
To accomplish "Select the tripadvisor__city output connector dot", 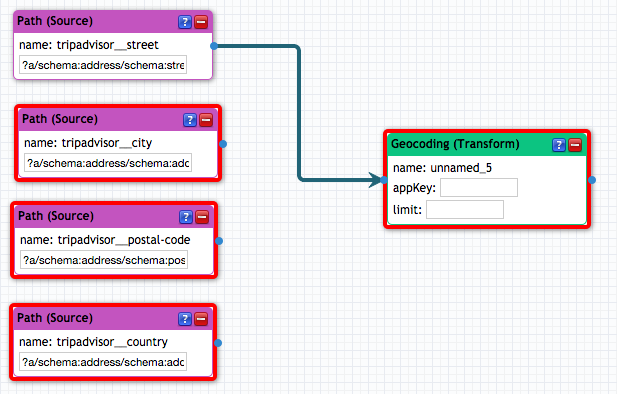I will coord(223,144).
